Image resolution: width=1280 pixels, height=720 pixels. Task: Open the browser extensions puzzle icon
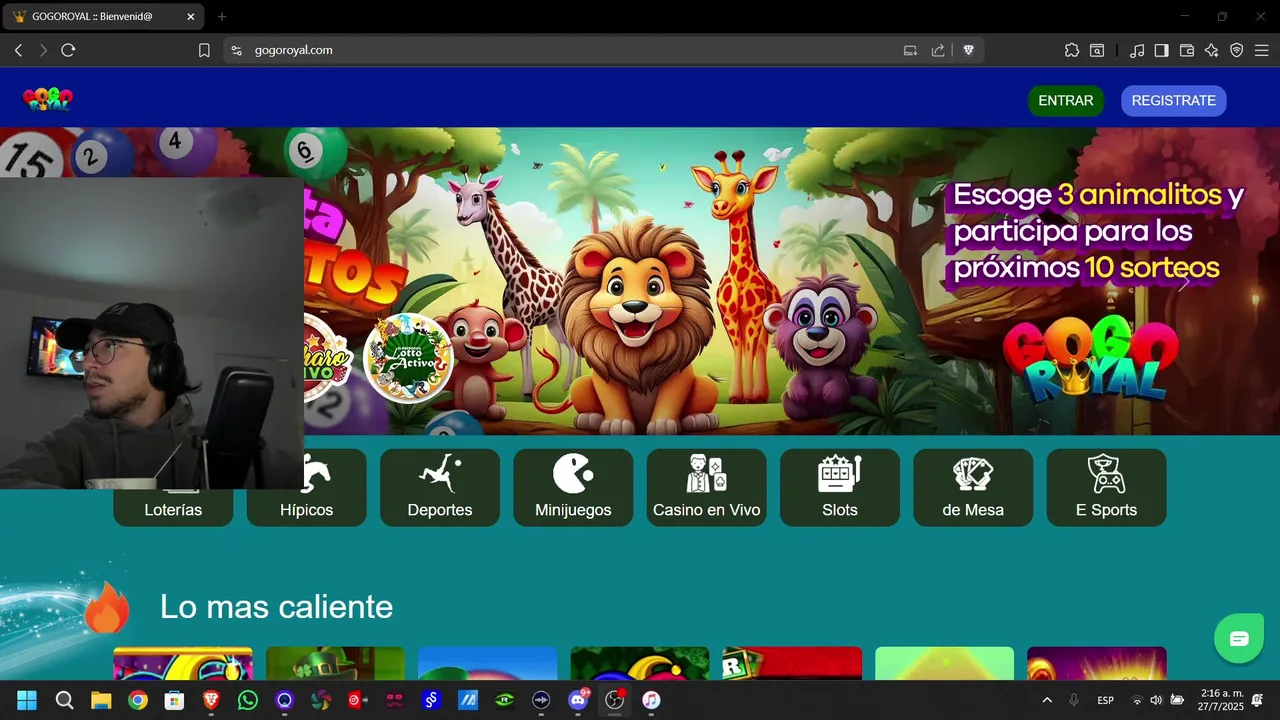click(x=1072, y=50)
